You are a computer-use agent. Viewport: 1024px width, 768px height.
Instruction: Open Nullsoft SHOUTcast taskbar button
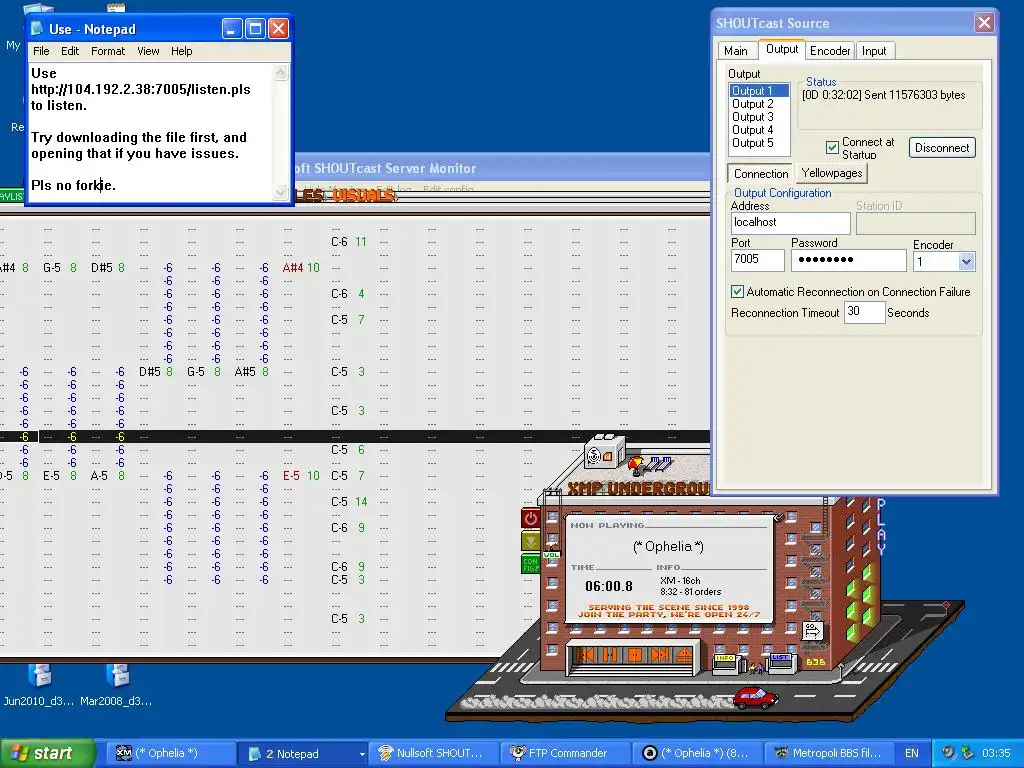click(434, 753)
